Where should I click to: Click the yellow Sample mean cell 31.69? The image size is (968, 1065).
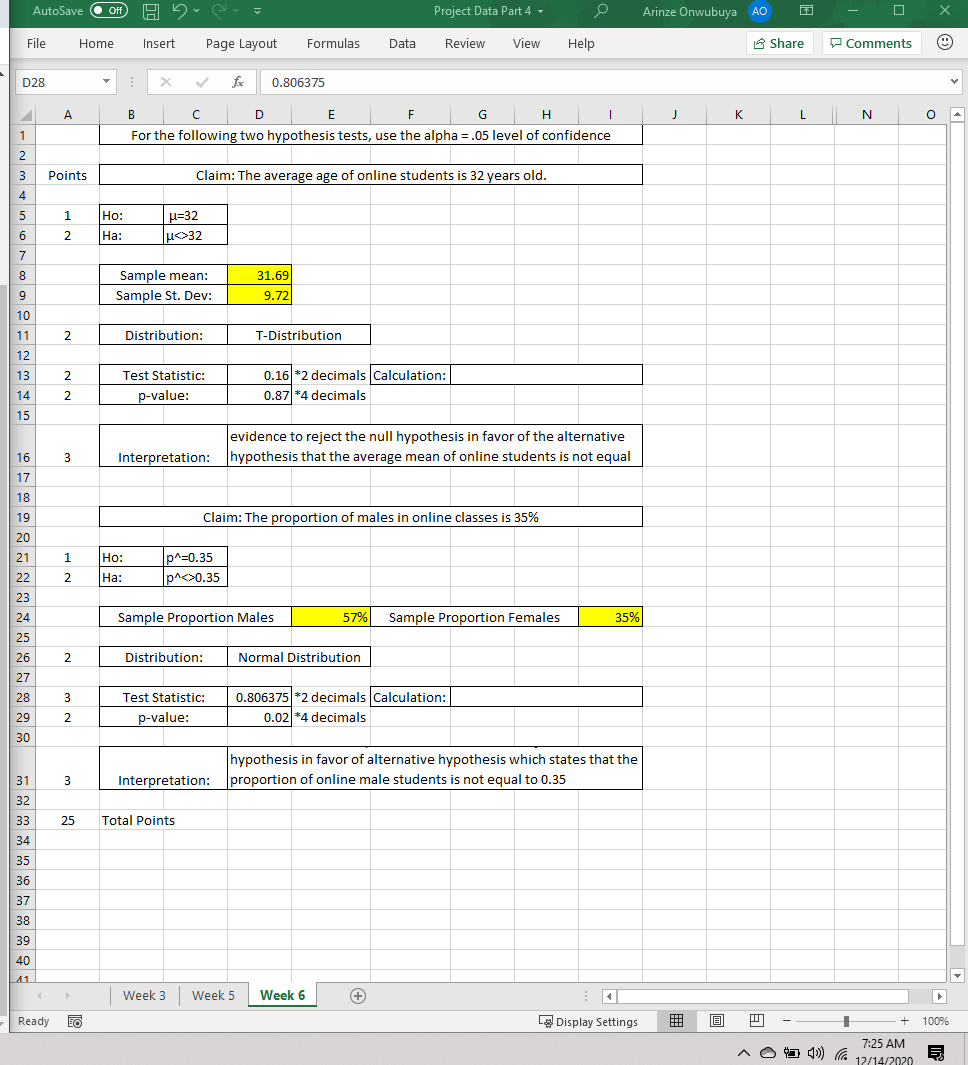pos(259,275)
